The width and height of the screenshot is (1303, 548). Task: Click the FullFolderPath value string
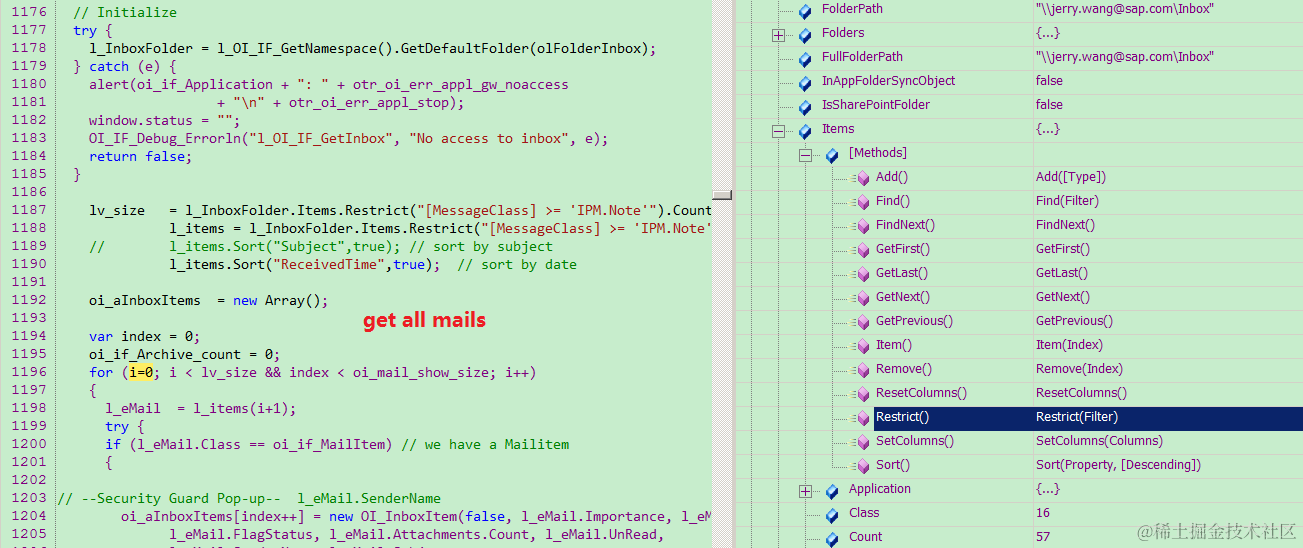(x=1125, y=57)
